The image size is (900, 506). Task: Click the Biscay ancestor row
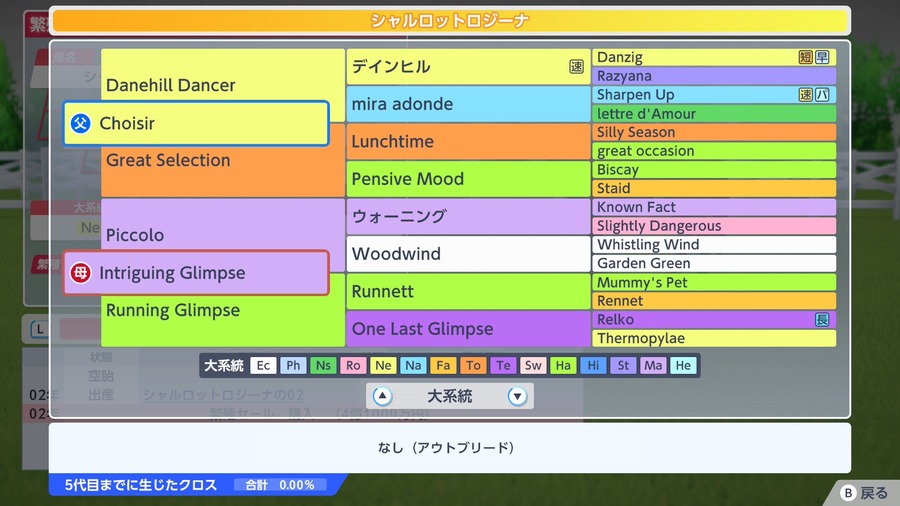pos(714,170)
